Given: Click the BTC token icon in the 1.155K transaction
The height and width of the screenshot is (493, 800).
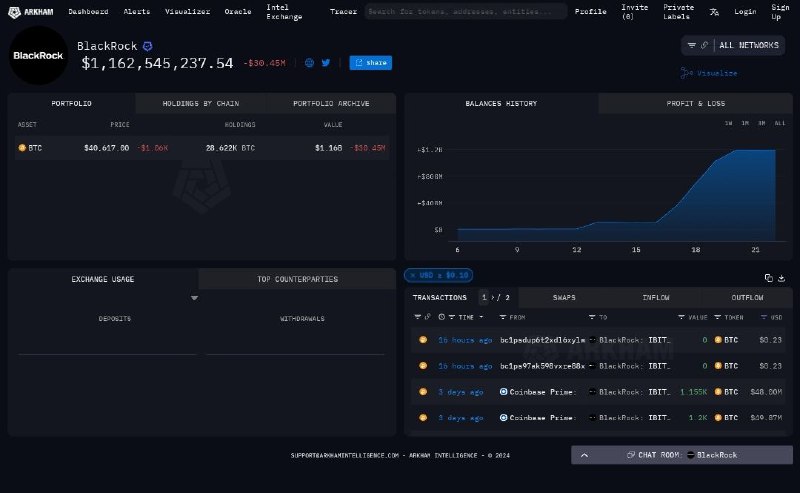Looking at the screenshot, I should point(718,392).
